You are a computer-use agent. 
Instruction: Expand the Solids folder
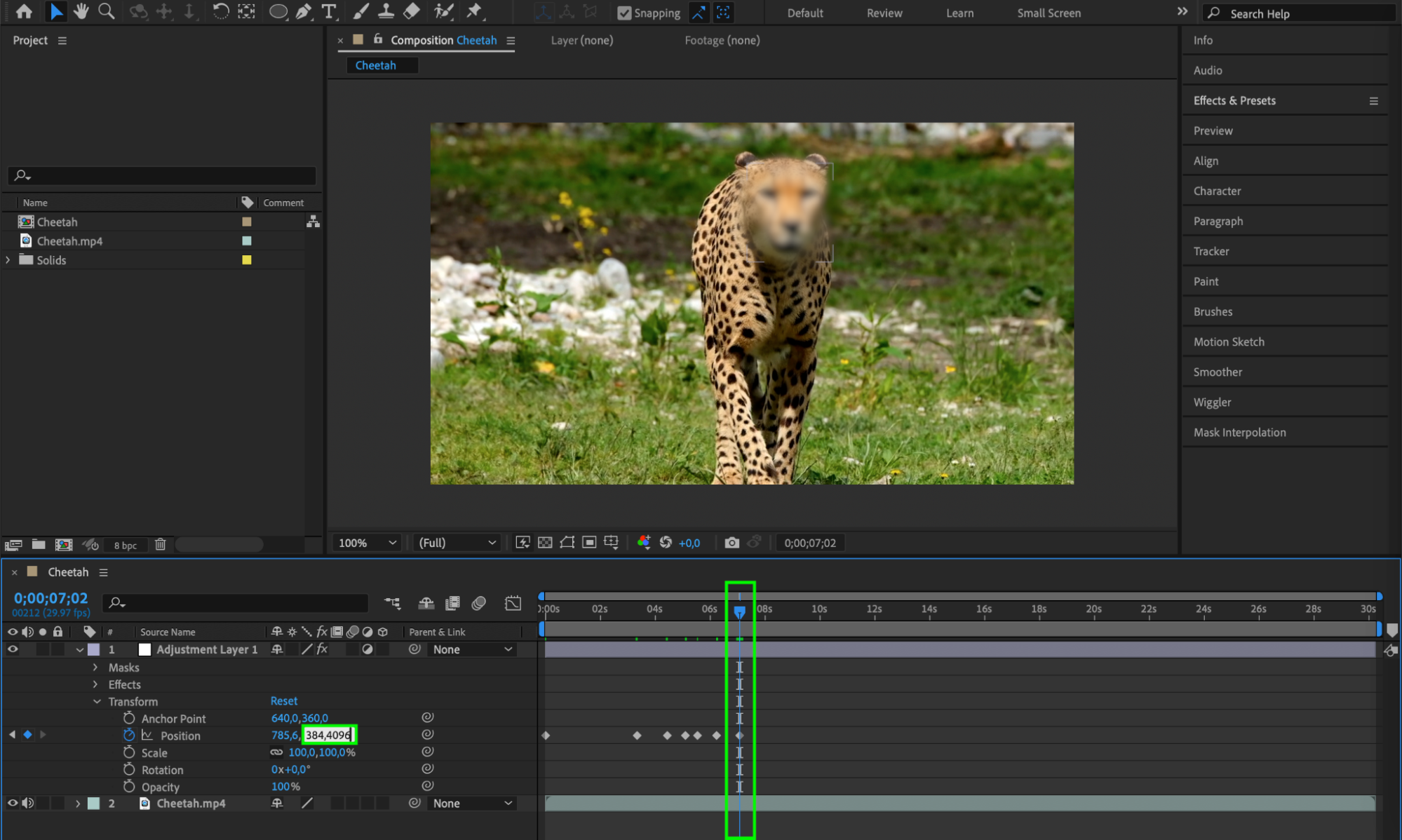click(8, 260)
